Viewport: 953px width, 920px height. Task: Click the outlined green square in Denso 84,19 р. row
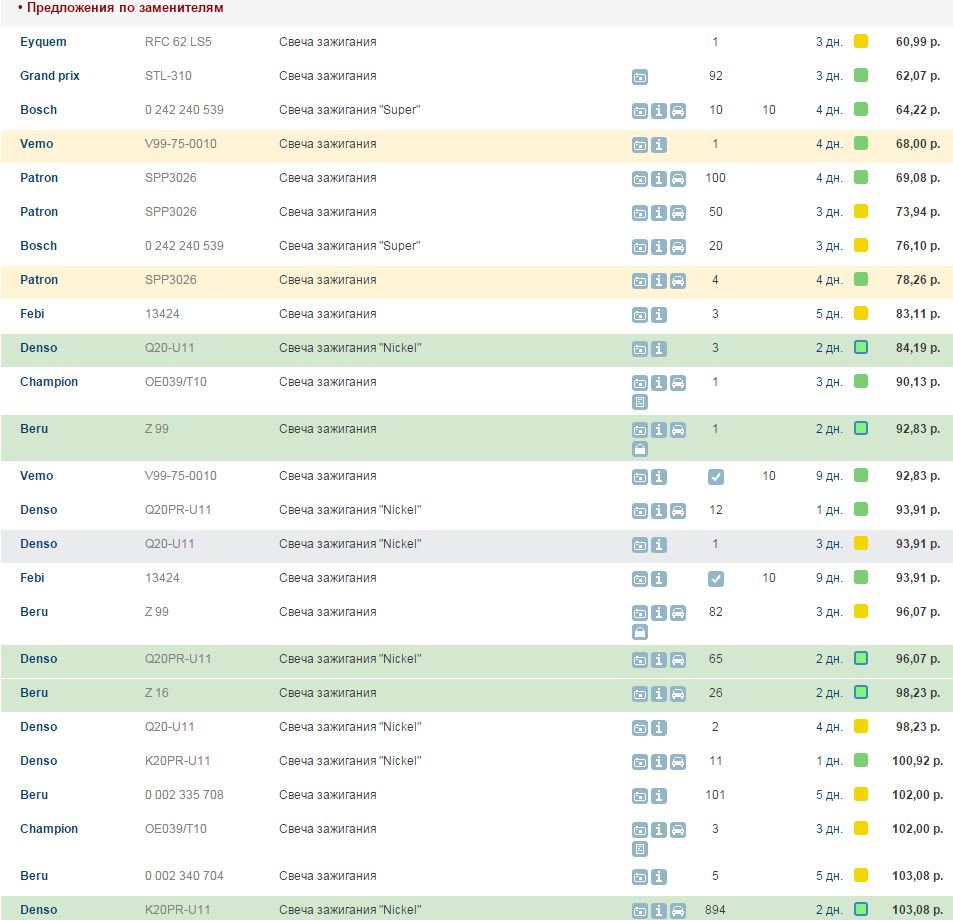pos(861,348)
